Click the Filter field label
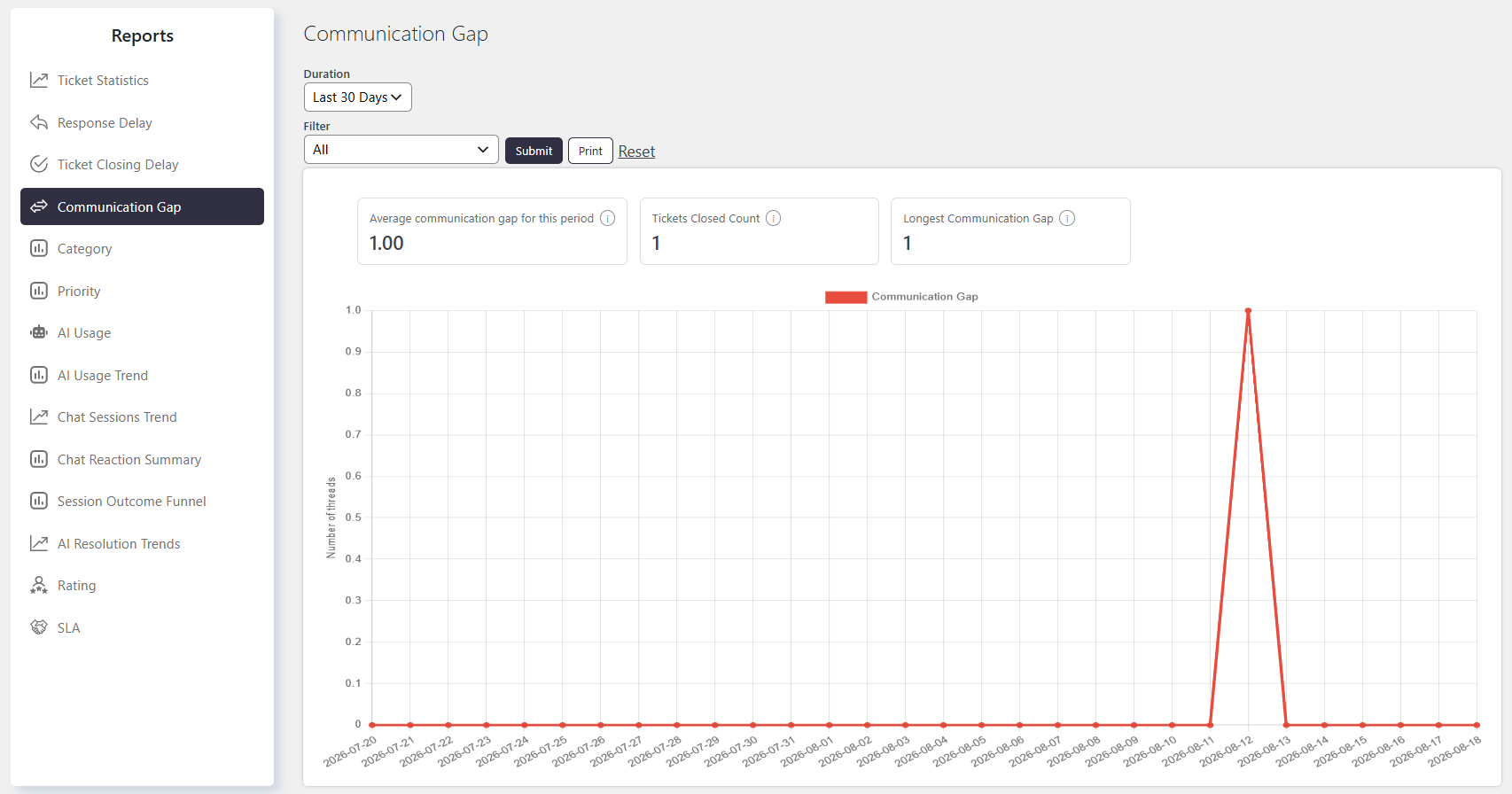 316,127
